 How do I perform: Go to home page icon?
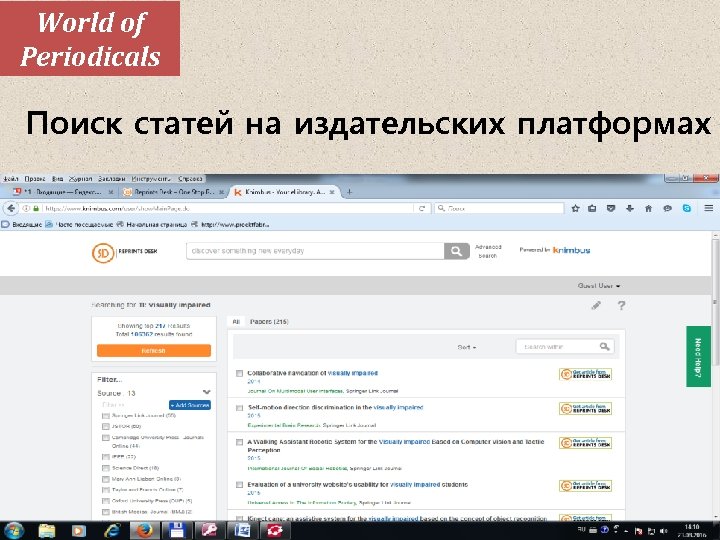[x=648, y=208]
